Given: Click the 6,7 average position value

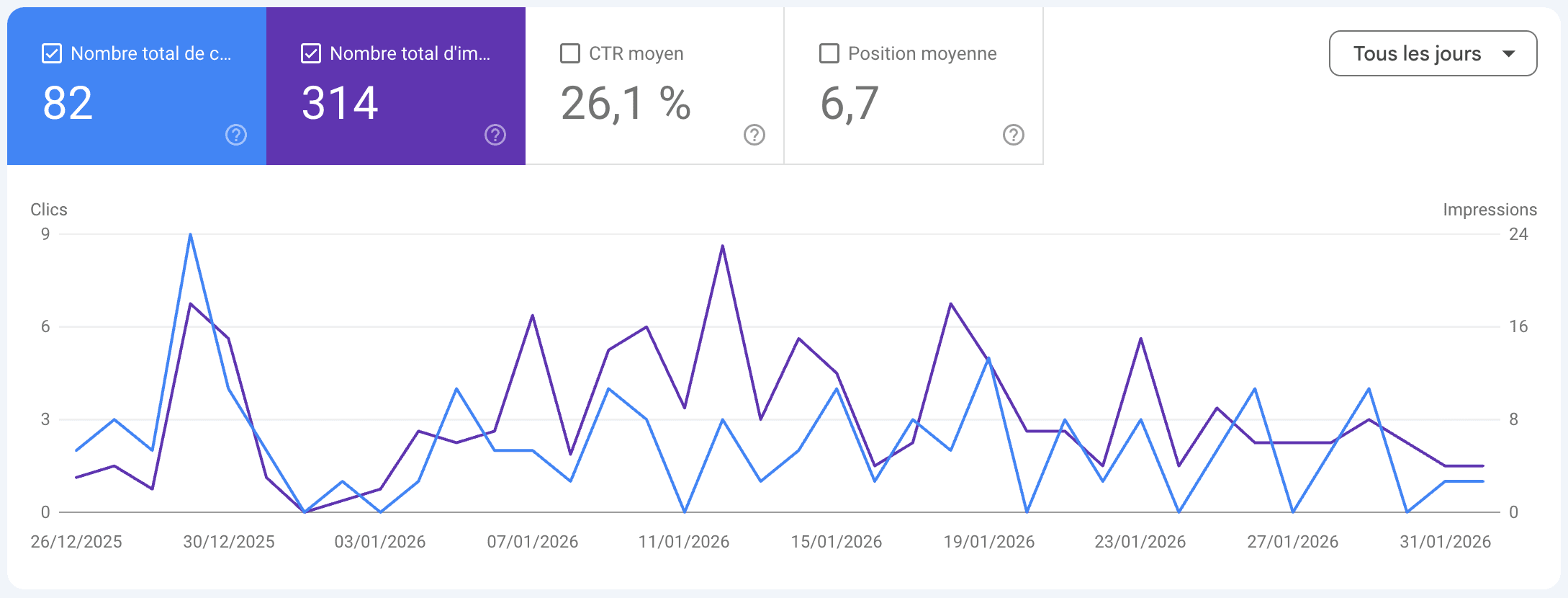Looking at the screenshot, I should pyautogui.click(x=850, y=103).
